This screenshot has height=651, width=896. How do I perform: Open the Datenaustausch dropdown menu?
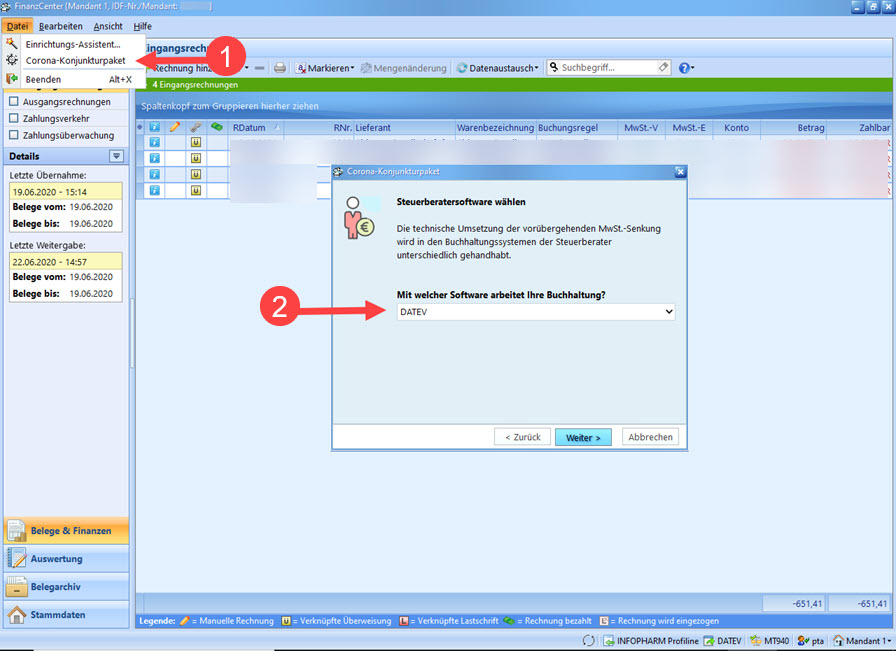pyautogui.click(x=497, y=68)
